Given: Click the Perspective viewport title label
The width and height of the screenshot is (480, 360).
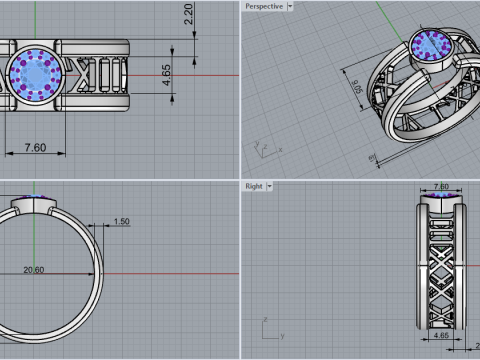Looking at the screenshot, I should 264,6.
